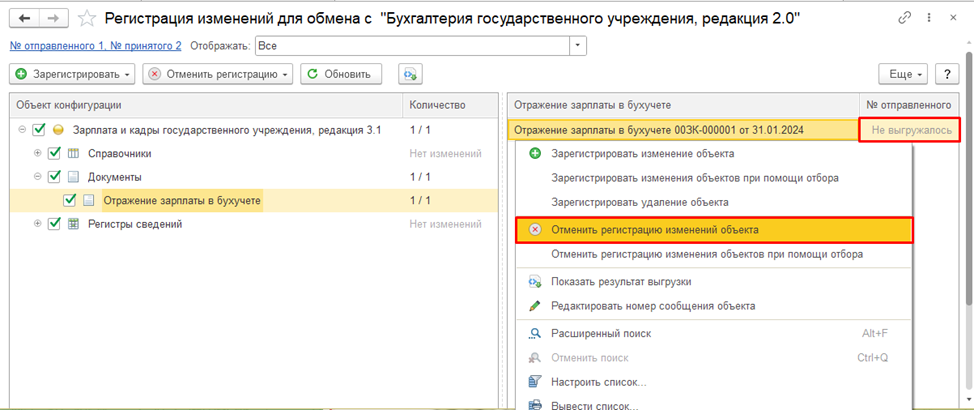Expand the Справочники node
The width and height of the screenshot is (974, 410).
click(x=38, y=153)
